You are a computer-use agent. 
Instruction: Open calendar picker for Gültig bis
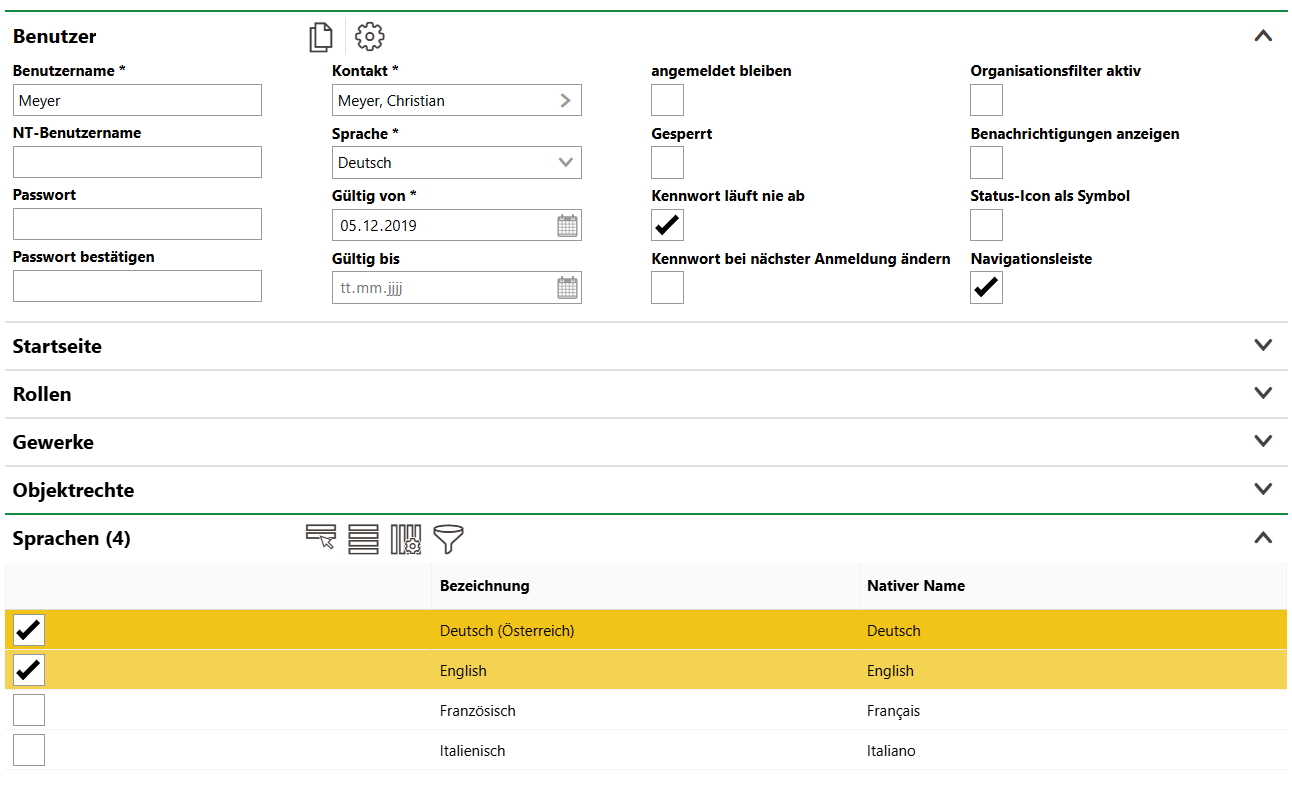(567, 289)
